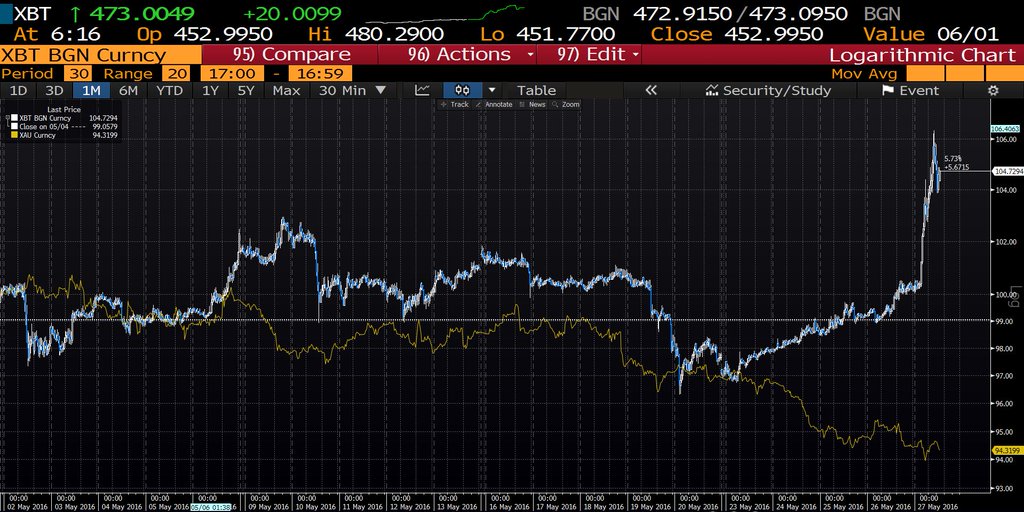Image resolution: width=1024 pixels, height=512 pixels.
Task: Switch to Table view
Action: (x=536, y=90)
